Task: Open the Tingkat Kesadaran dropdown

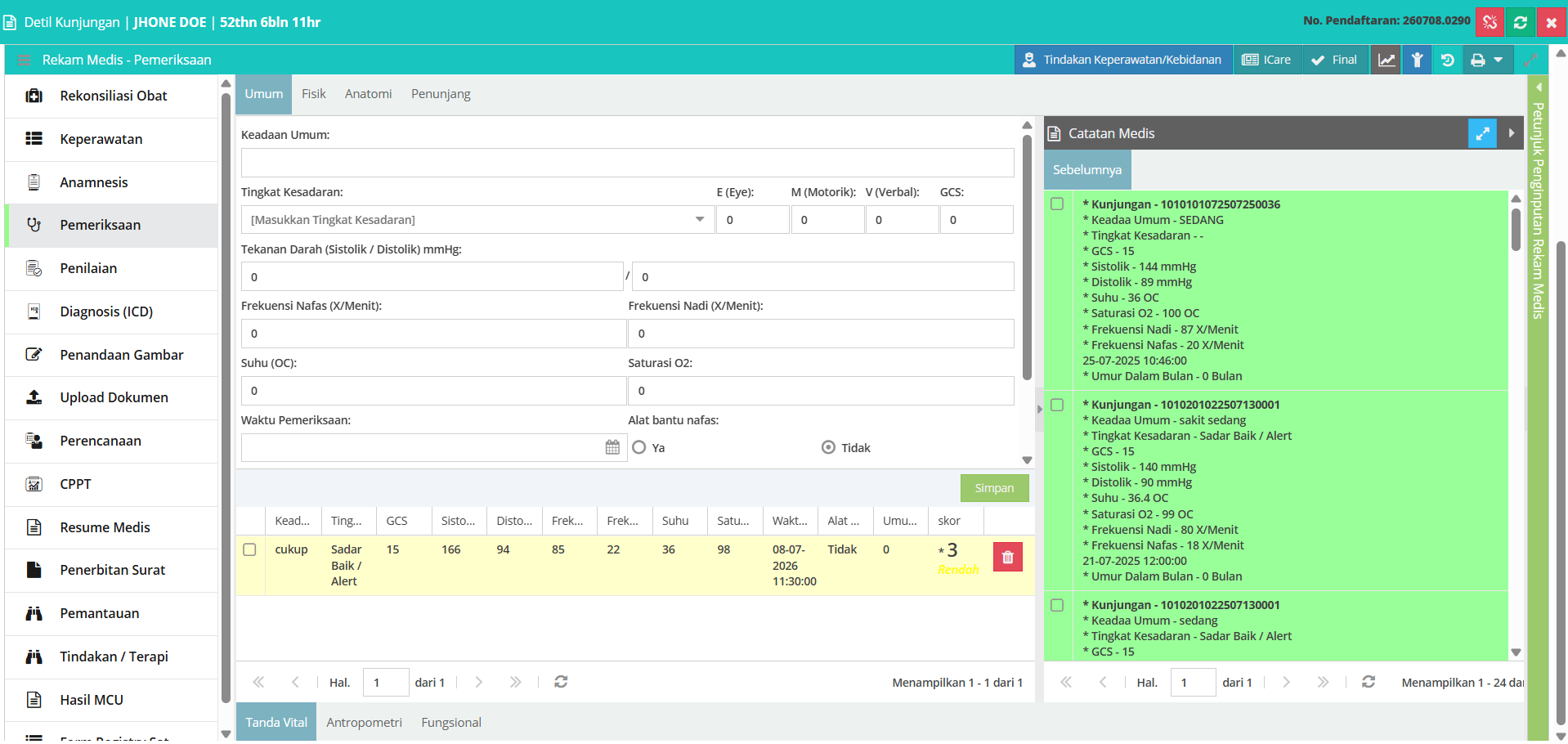Action: click(477, 220)
